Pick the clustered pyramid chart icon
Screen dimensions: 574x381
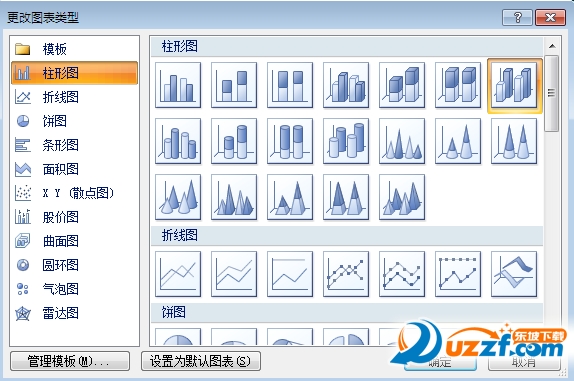pyautogui.click(x=234, y=197)
